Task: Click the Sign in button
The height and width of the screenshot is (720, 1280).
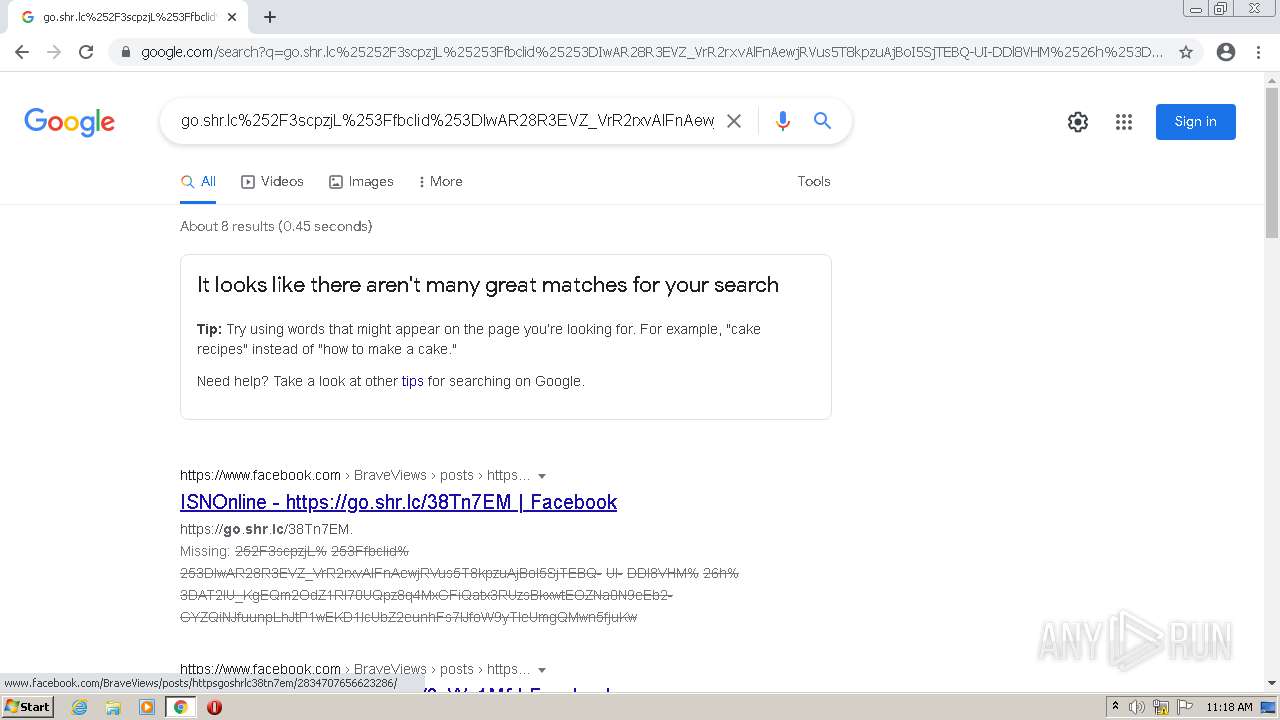Action: point(1196,122)
